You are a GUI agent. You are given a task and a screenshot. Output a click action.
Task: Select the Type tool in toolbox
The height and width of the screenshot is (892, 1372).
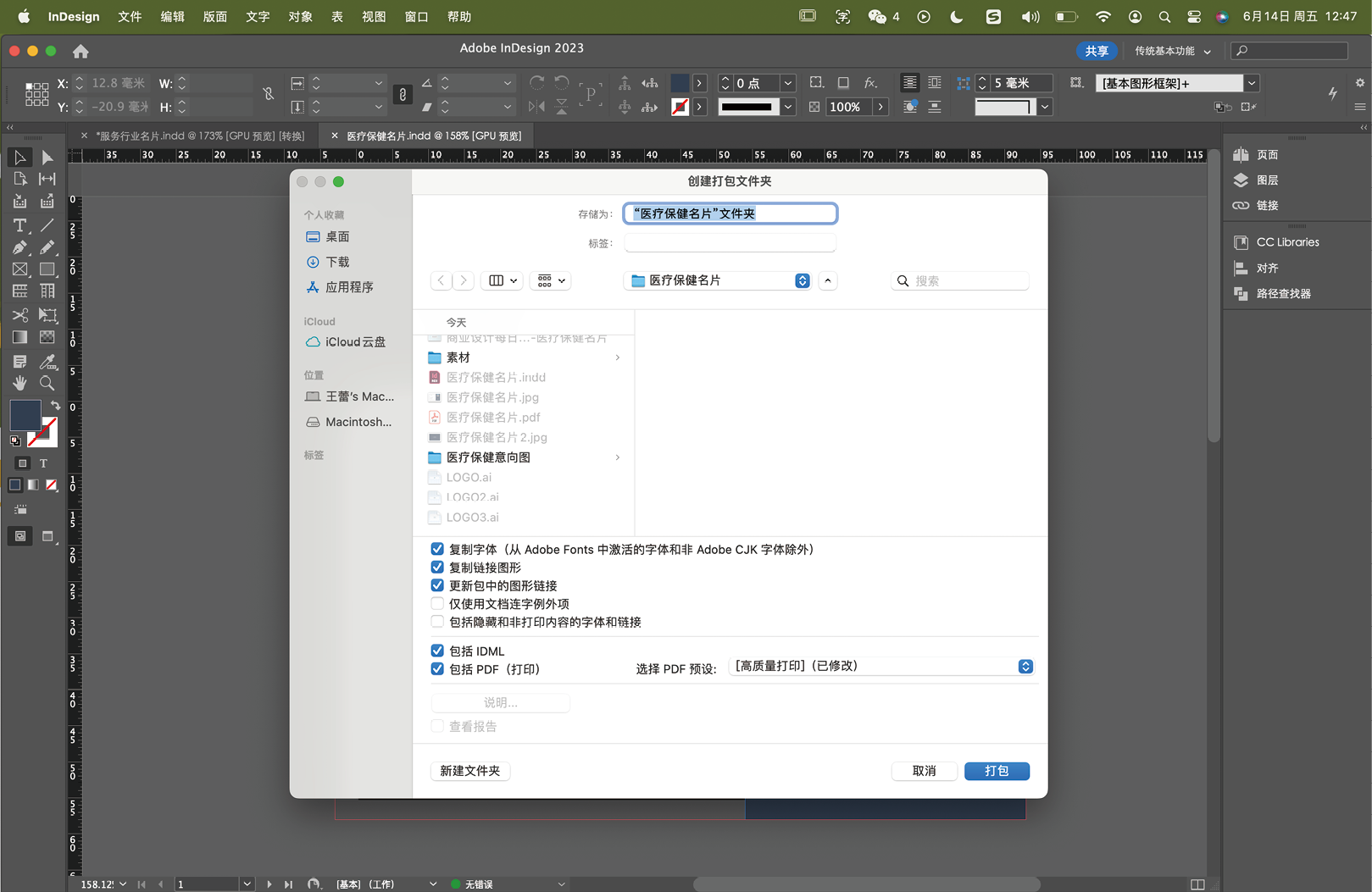(x=19, y=225)
